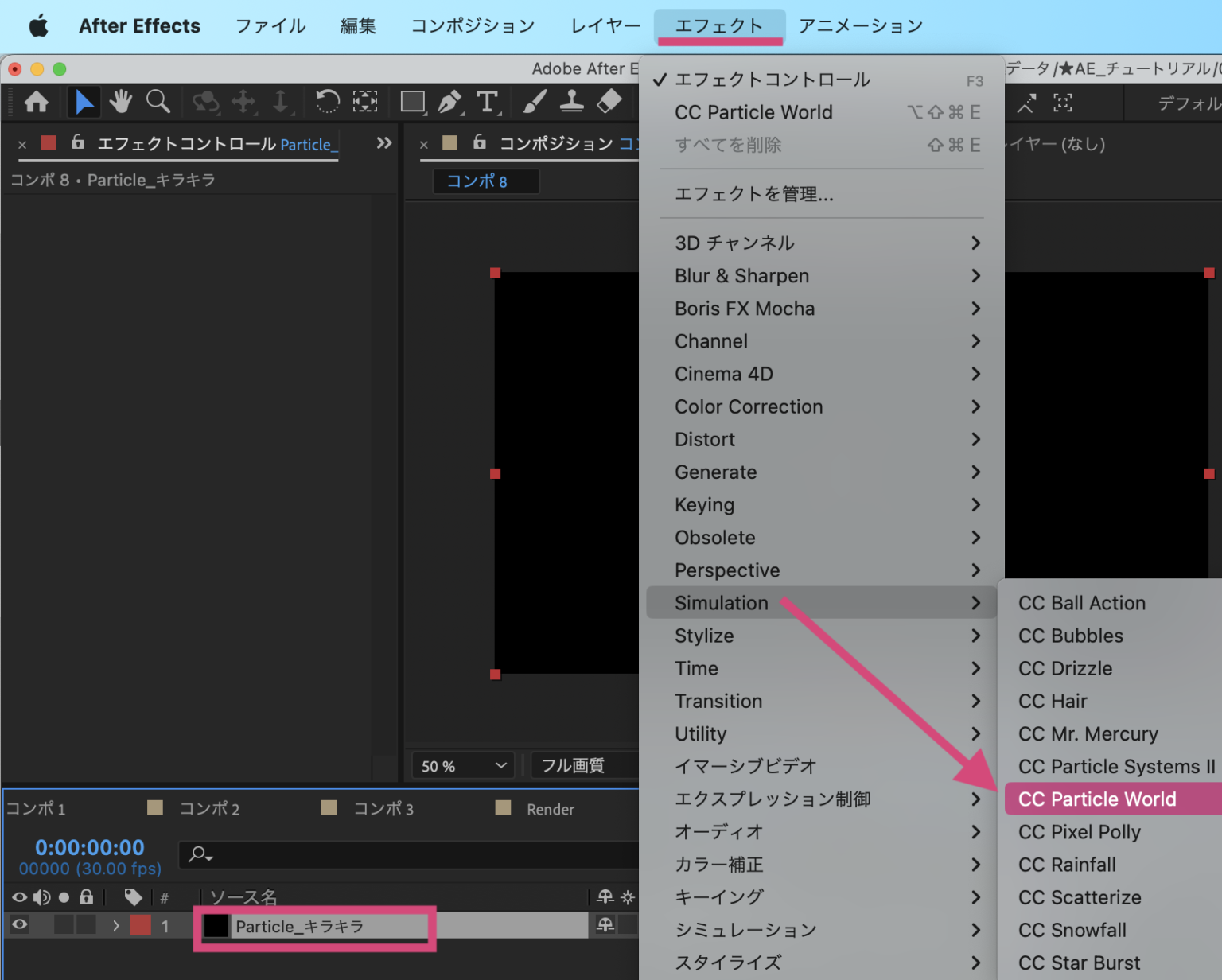
Task: Select the Selection tool in the toolbar
Action: (84, 102)
